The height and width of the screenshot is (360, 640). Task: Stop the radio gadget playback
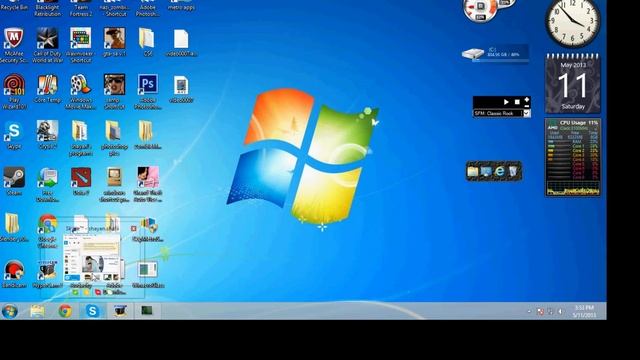tap(517, 102)
